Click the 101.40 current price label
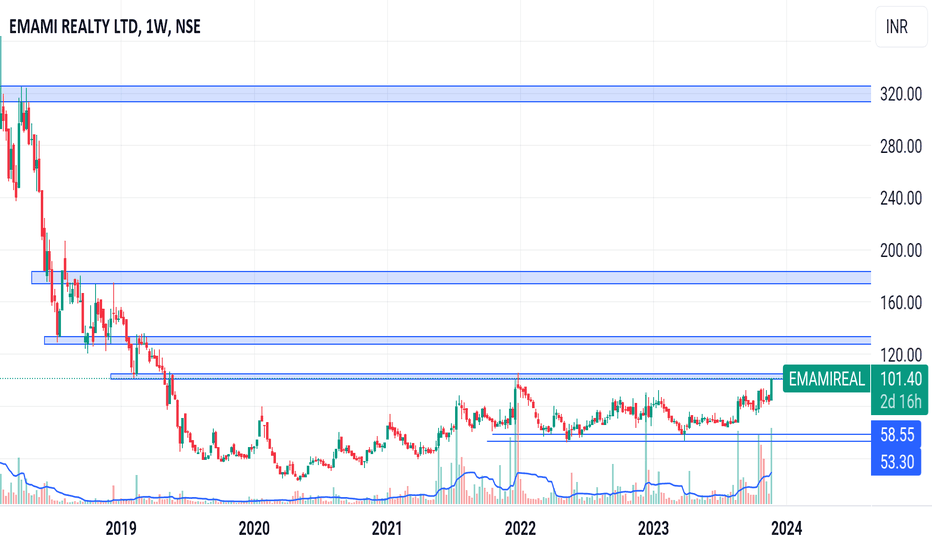Image resolution: width=932 pixels, height=550 pixels. tap(900, 379)
